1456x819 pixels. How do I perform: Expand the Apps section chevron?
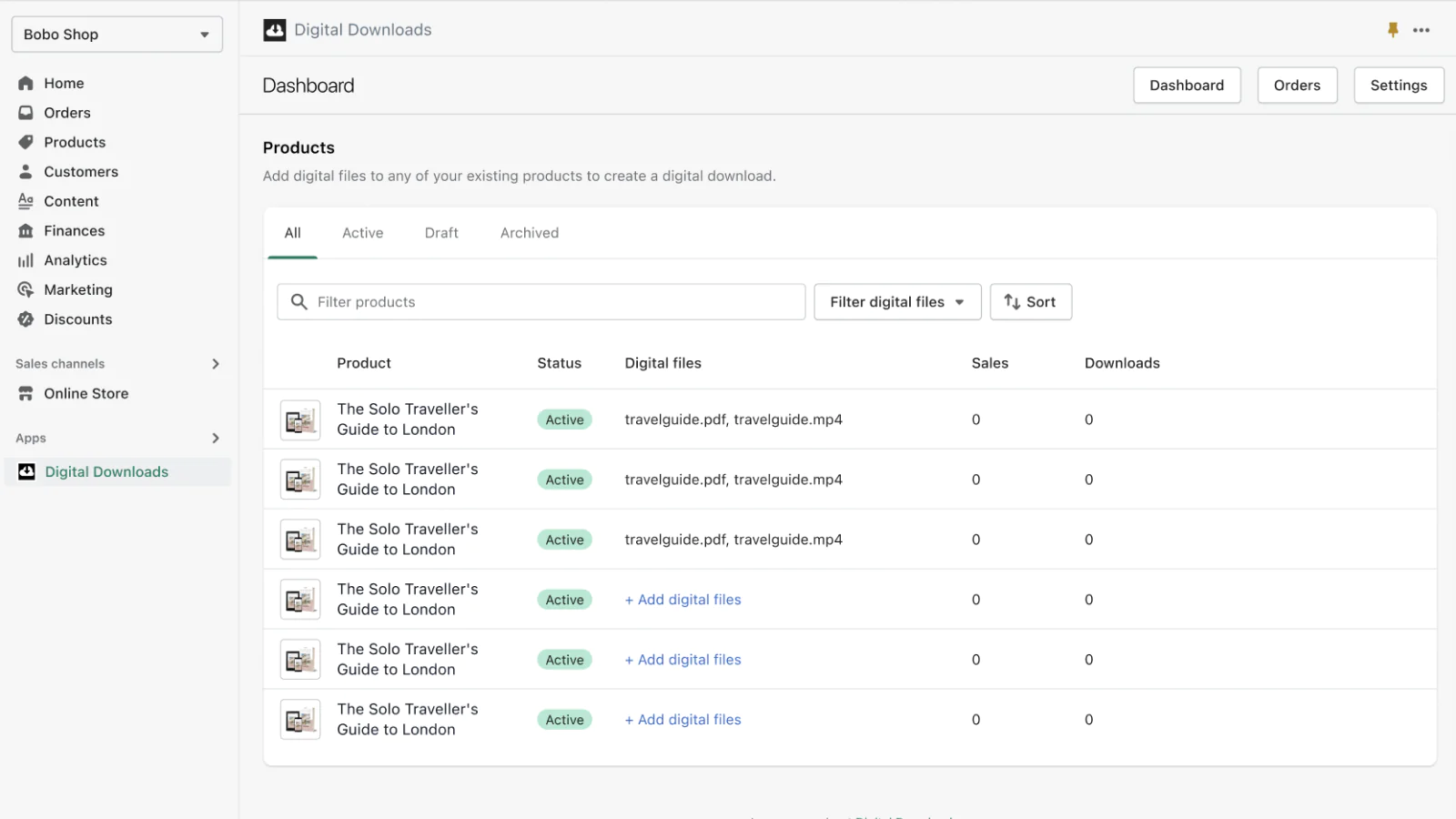(x=216, y=439)
